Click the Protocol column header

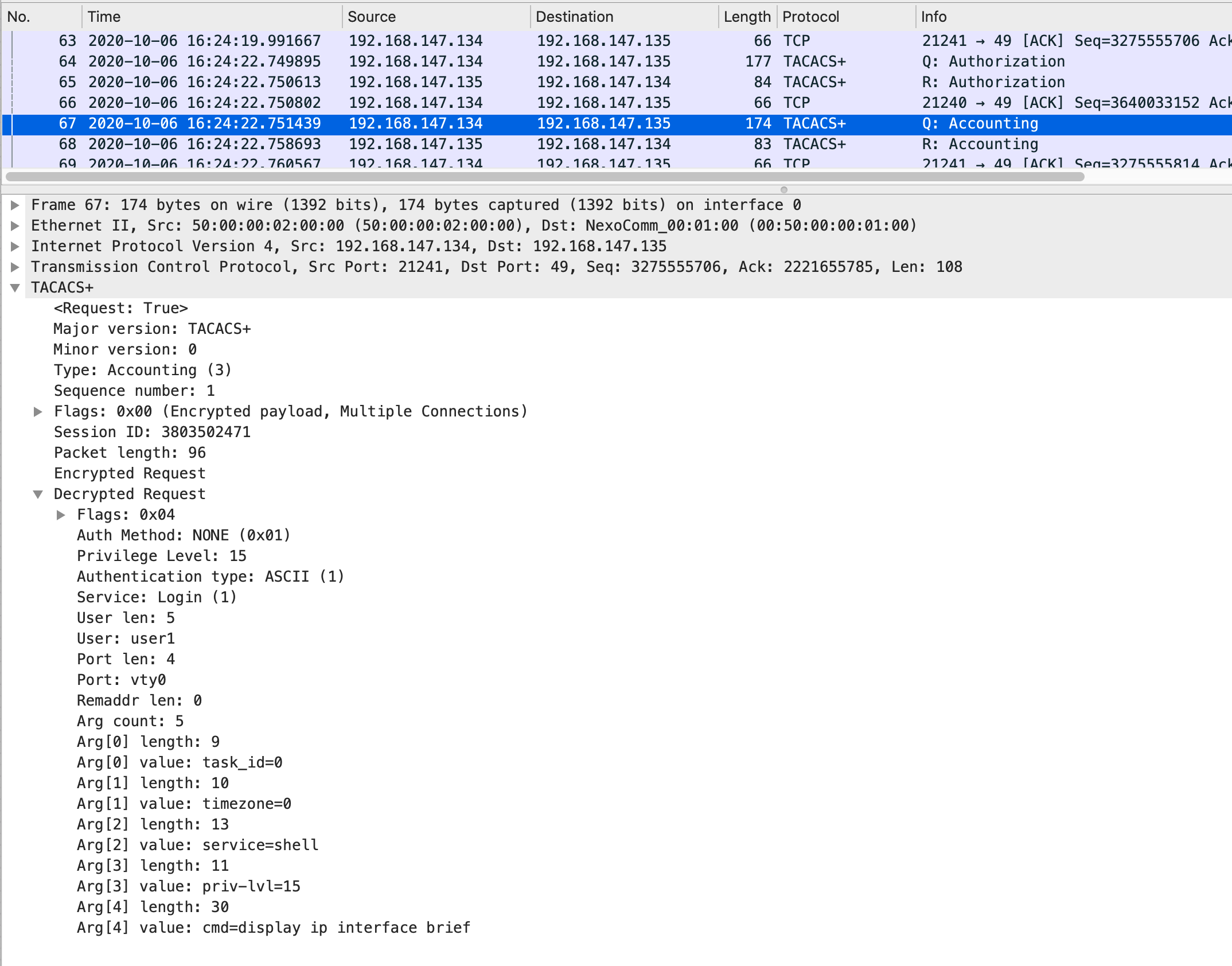(810, 17)
